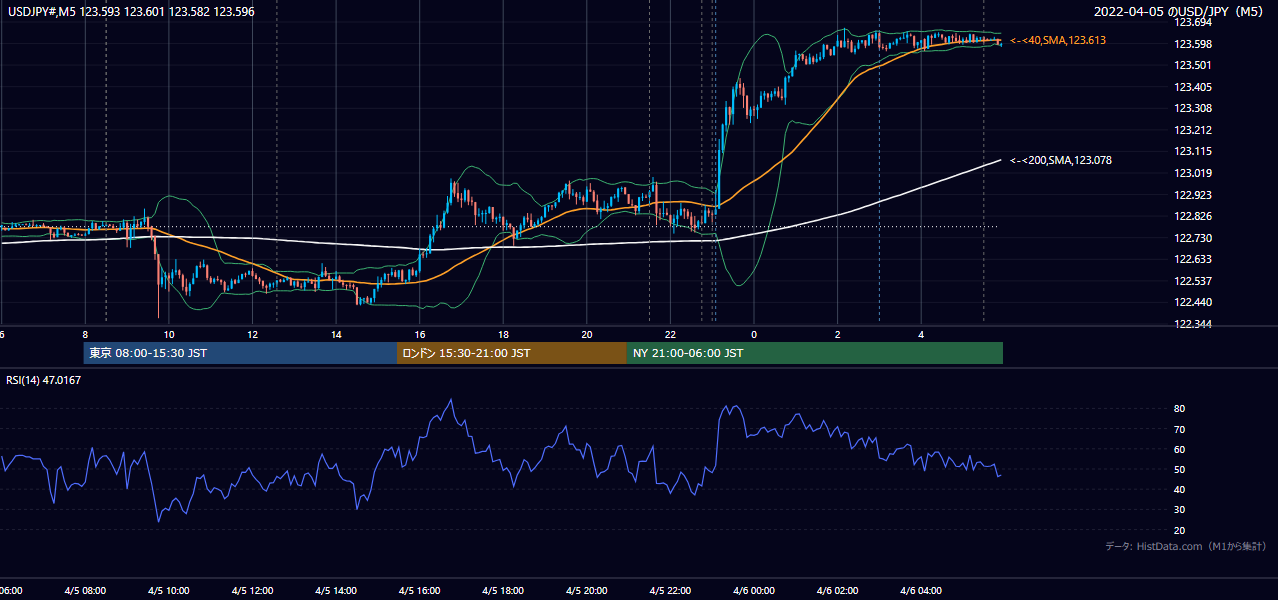The image size is (1278, 600).
Task: Click the bottom time label 4/5 12:00
Action: (x=253, y=591)
